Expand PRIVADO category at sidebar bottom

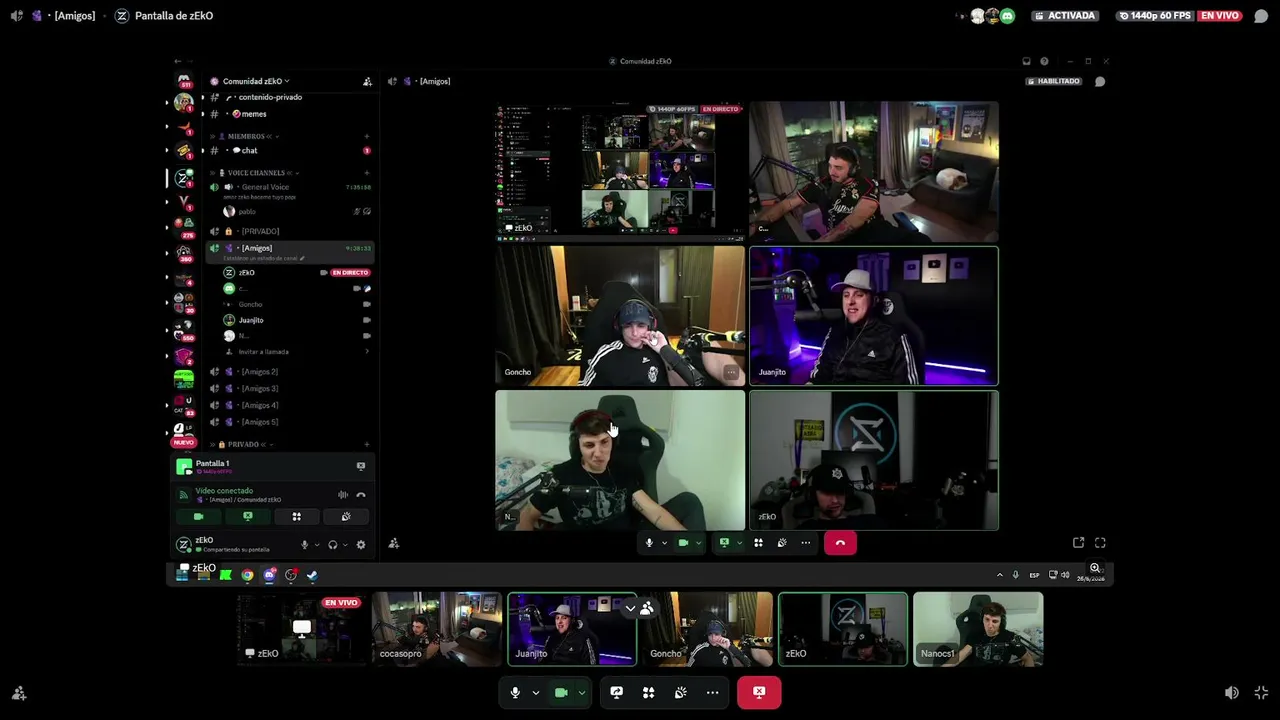pyautogui.click(x=242, y=444)
